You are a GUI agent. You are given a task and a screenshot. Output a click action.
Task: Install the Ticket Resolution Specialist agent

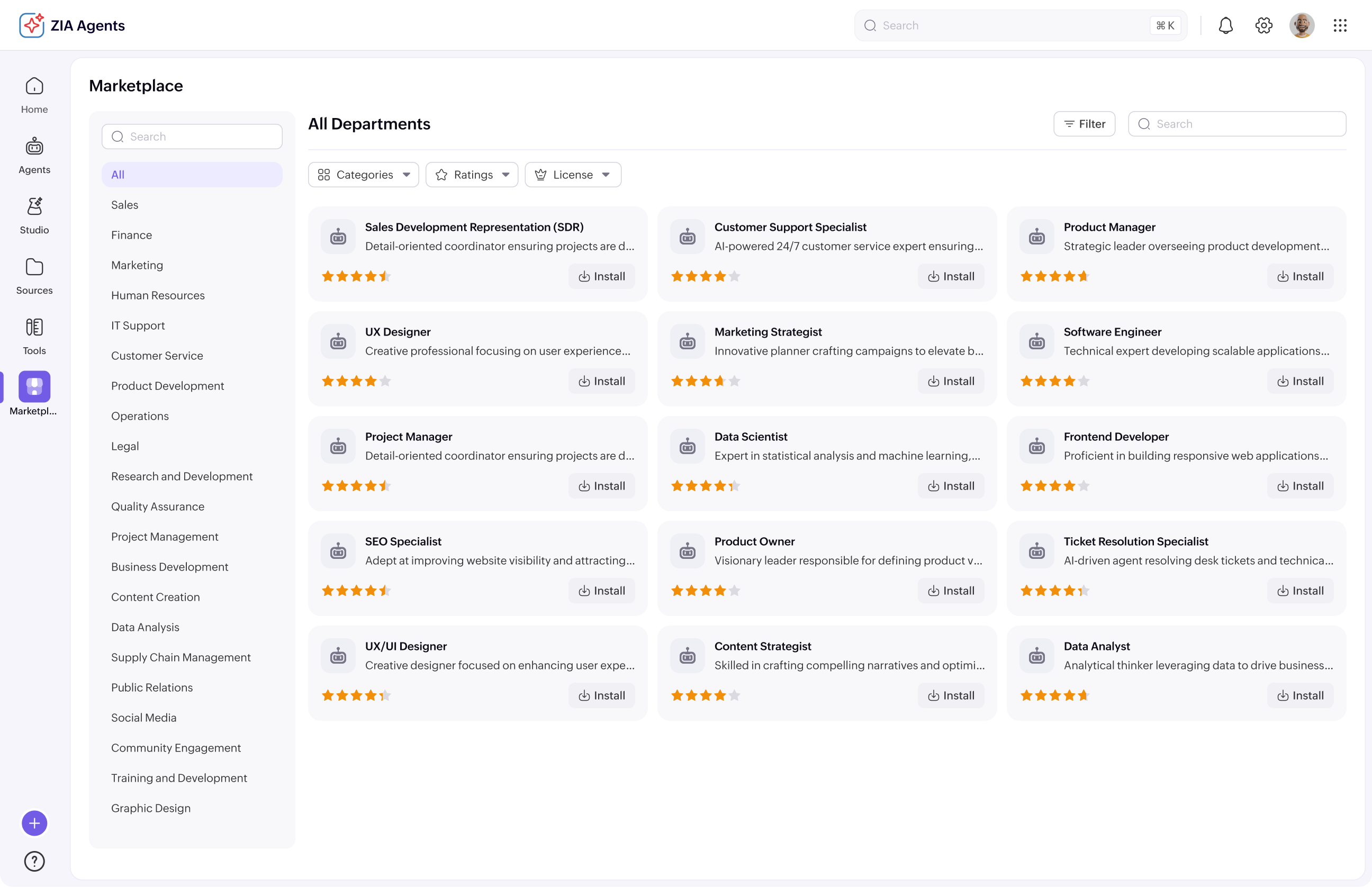coord(1300,591)
